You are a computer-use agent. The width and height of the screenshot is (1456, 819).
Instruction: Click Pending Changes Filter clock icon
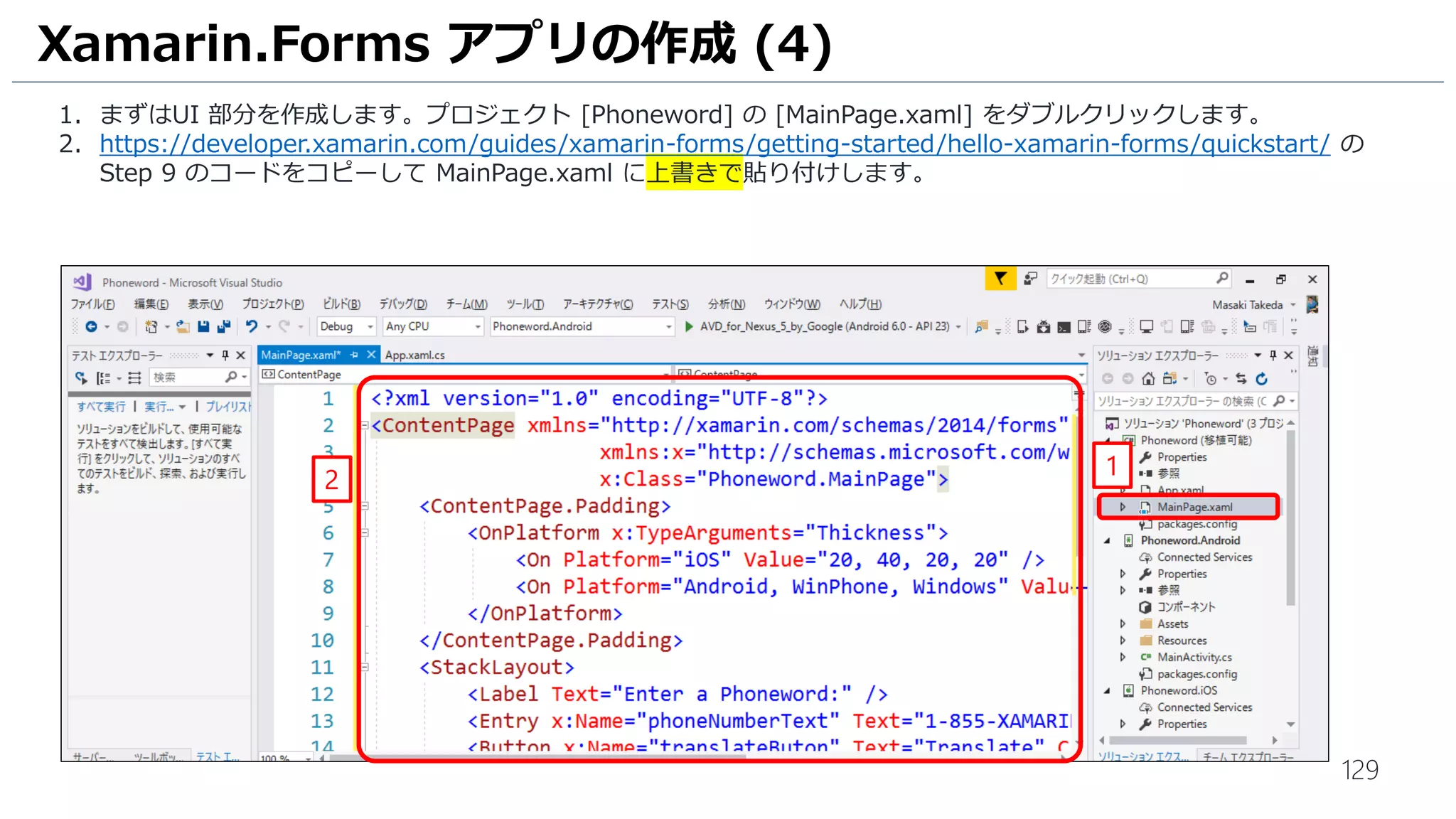click(1211, 379)
